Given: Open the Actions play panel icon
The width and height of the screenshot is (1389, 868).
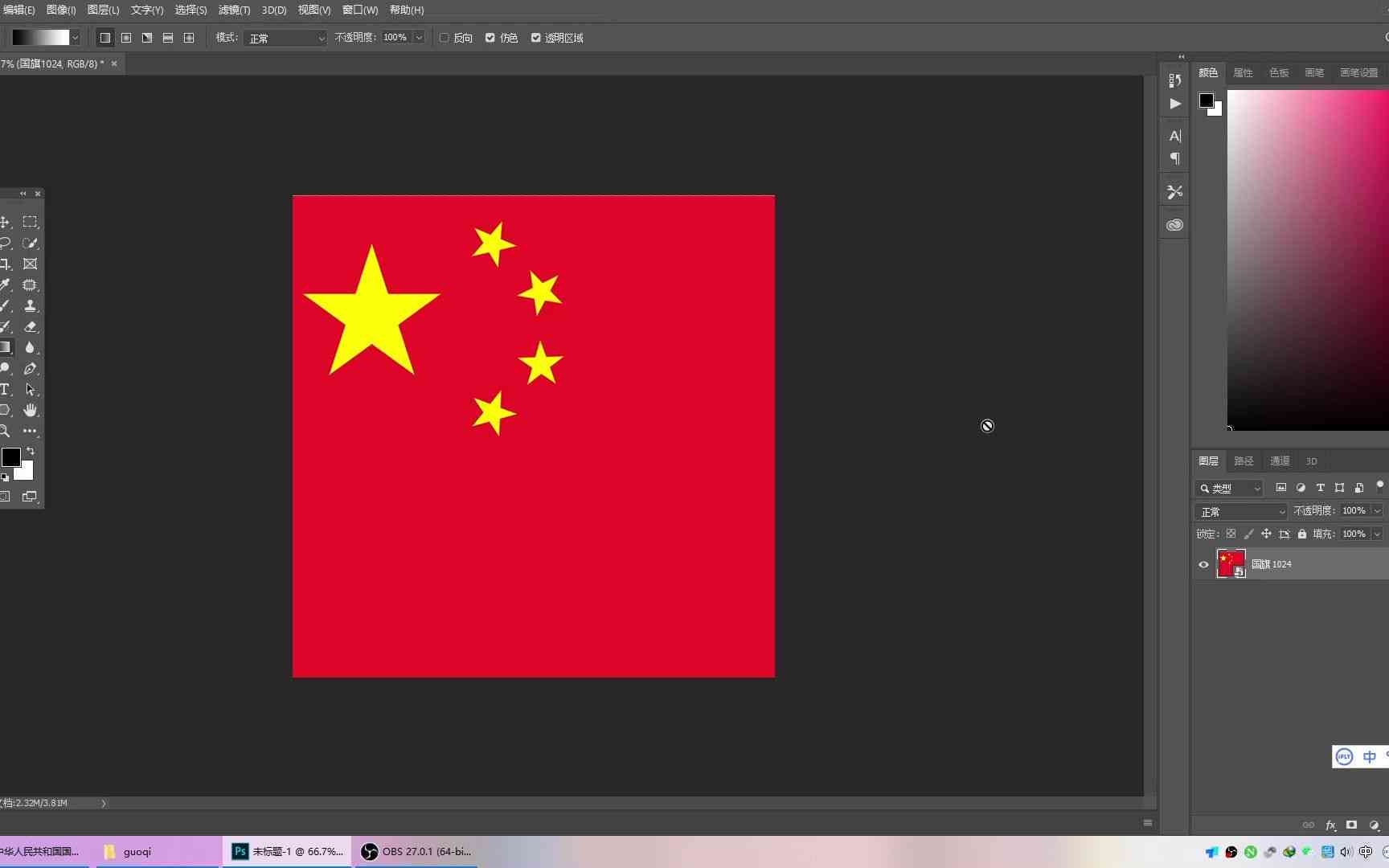Looking at the screenshot, I should click(1175, 104).
